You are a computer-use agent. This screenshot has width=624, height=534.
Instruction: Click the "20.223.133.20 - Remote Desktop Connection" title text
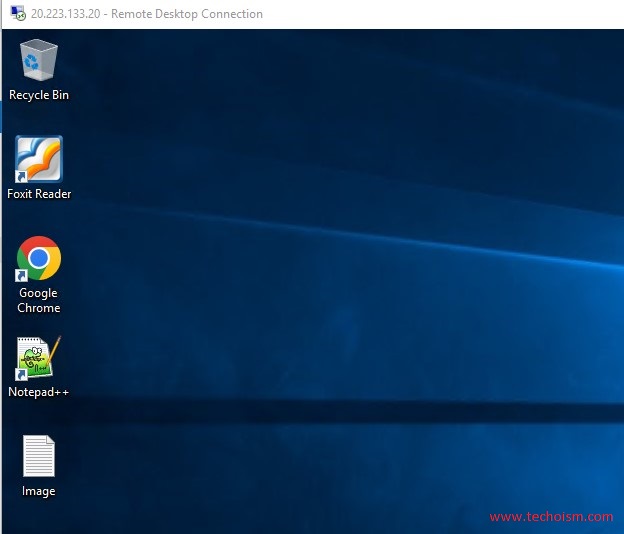147,14
